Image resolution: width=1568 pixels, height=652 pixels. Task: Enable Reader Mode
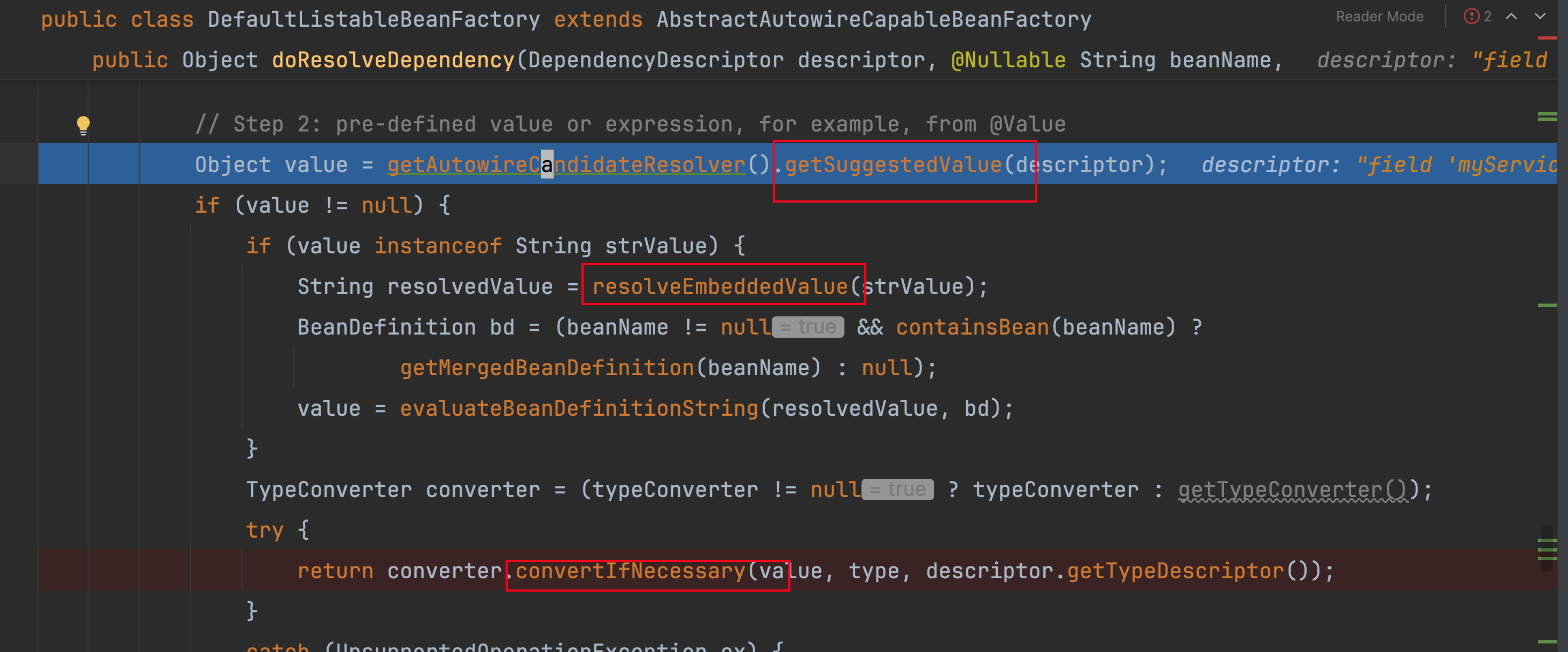[1379, 17]
